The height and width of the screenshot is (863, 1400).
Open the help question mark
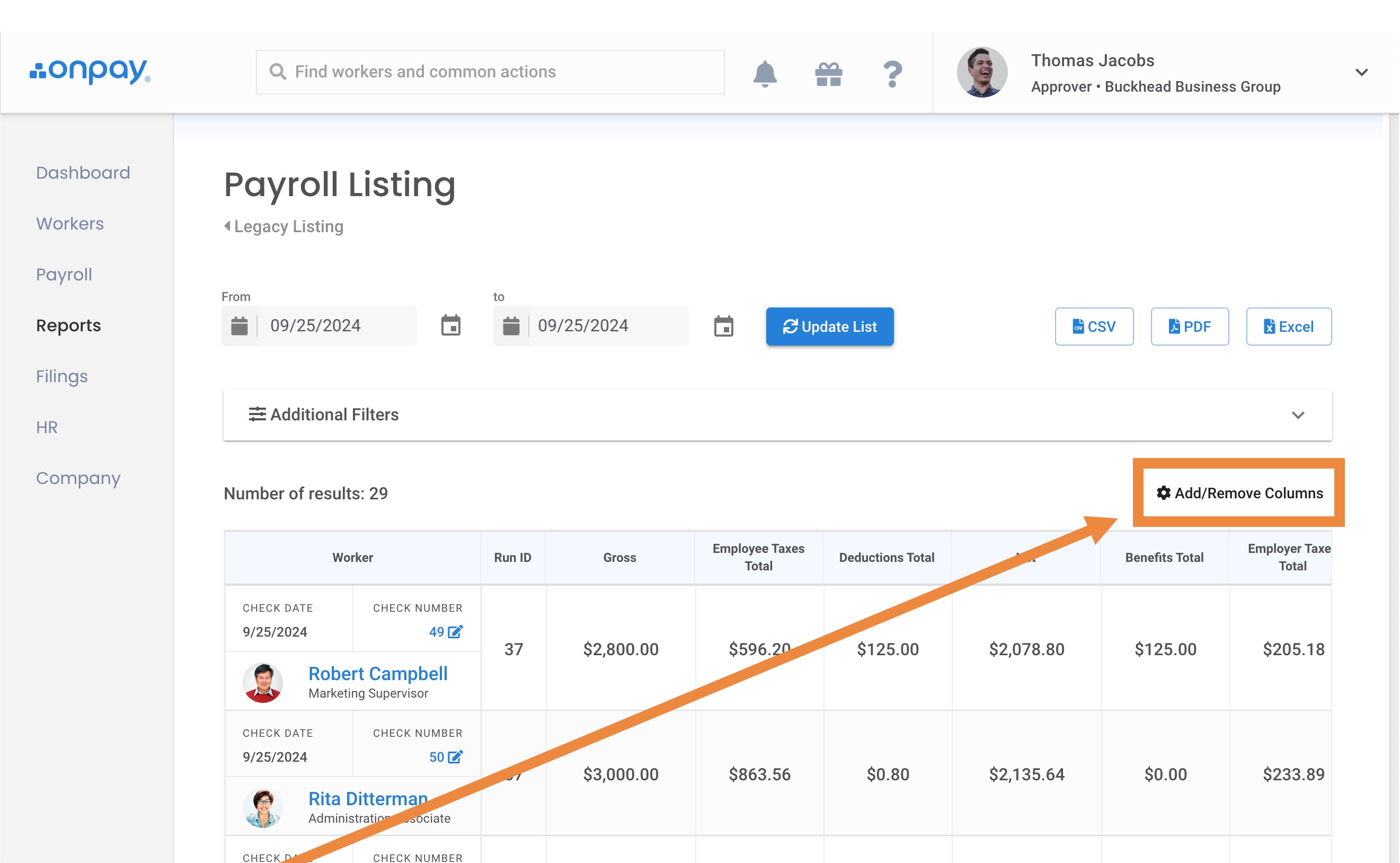[x=892, y=74]
